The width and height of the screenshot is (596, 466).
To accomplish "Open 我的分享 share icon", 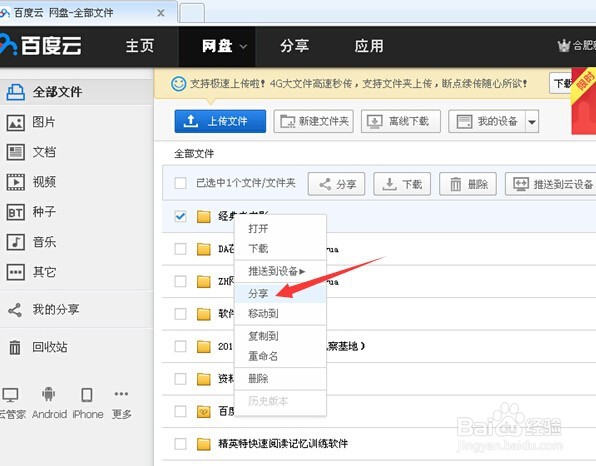I will click(15, 310).
